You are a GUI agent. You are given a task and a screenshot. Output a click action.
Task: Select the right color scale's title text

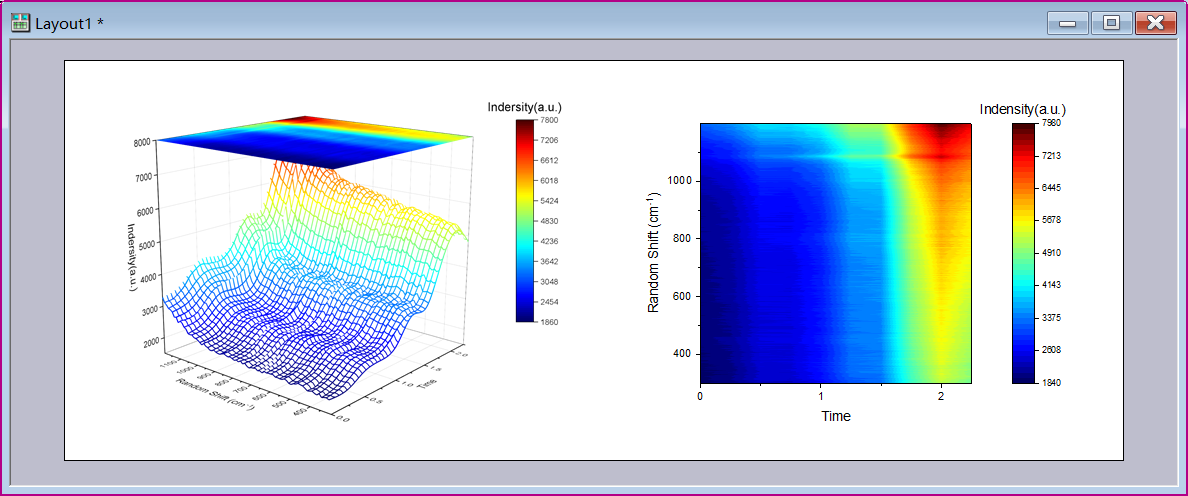click(1022, 109)
